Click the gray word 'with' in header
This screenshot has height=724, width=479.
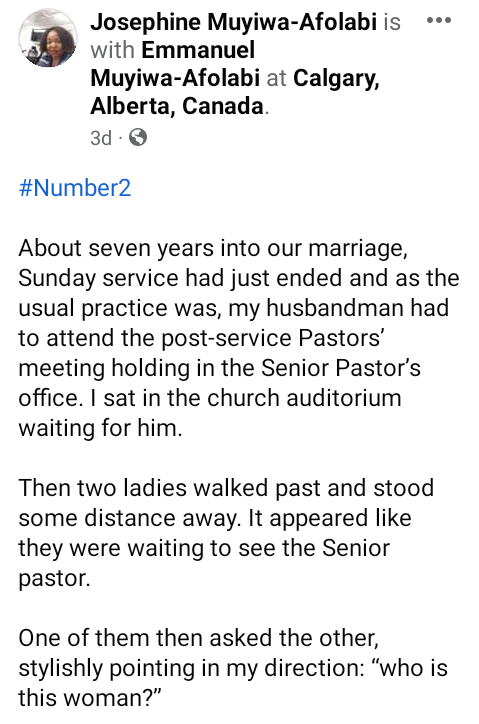[x=113, y=50]
